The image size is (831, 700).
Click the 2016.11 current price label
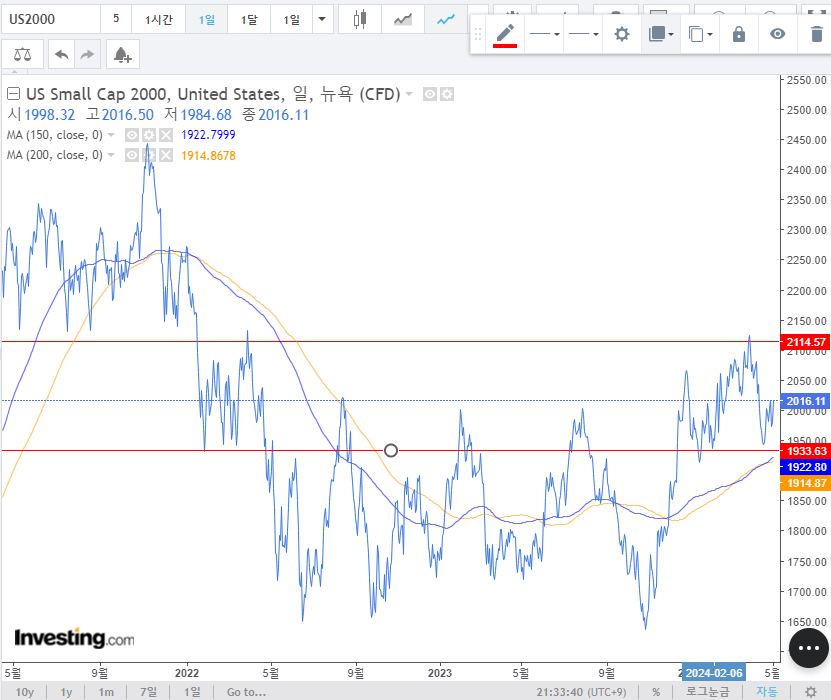(x=806, y=401)
